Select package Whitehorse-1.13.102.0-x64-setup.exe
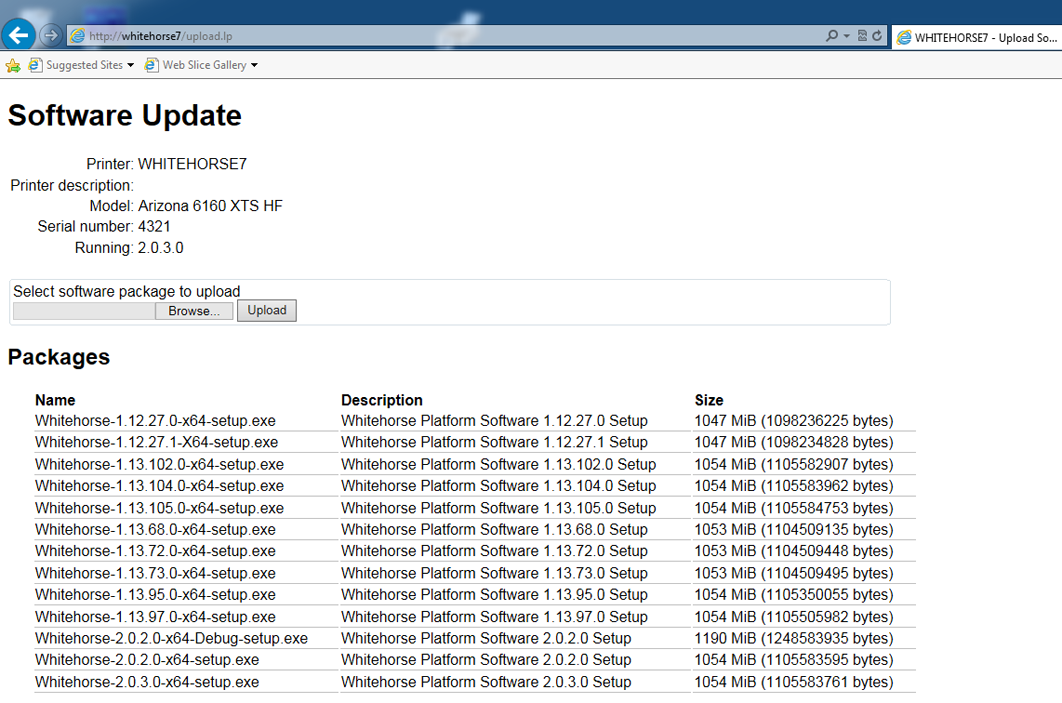This screenshot has height=703, width=1062. click(x=160, y=465)
